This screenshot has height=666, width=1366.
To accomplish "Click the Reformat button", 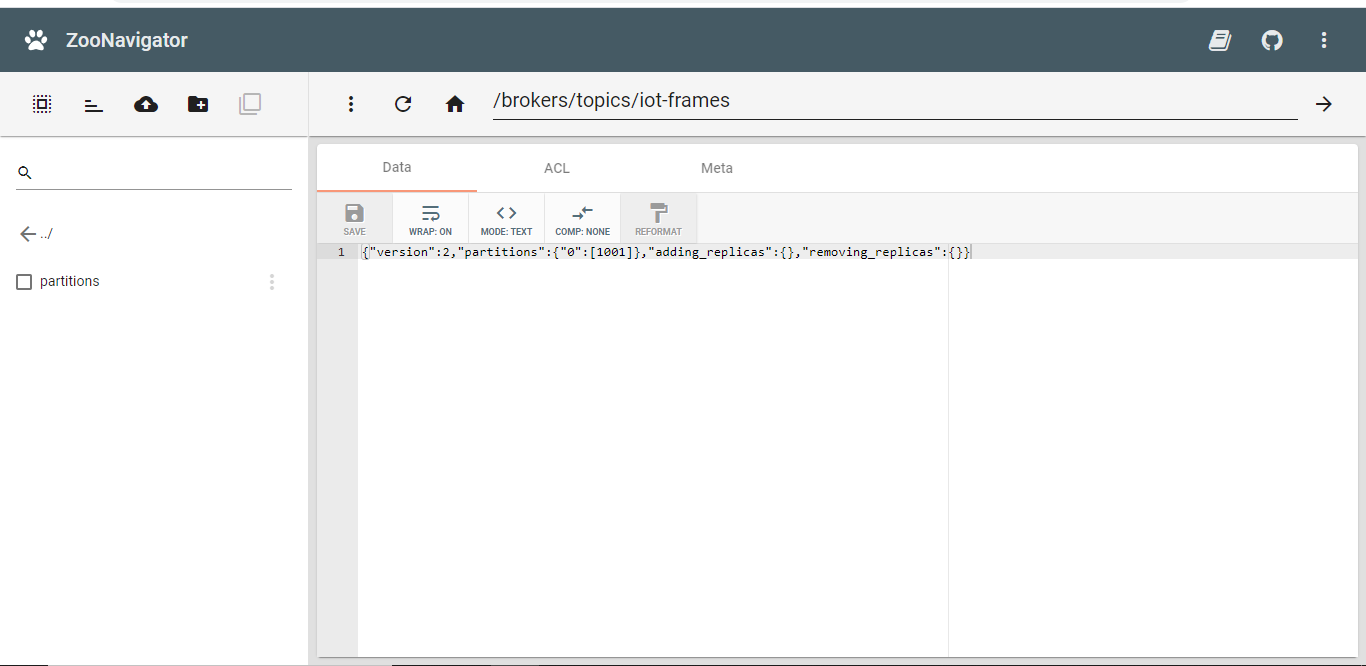I will click(658, 219).
